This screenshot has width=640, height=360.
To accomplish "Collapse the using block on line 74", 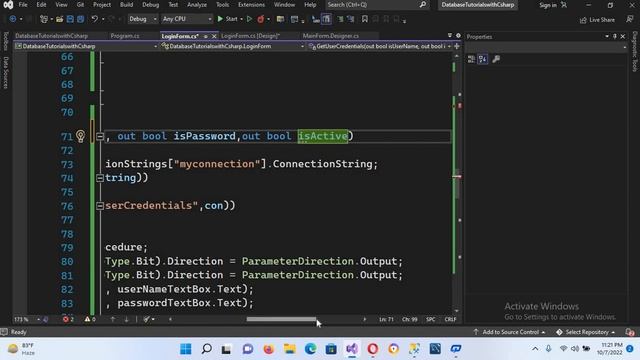I will tap(100, 178).
